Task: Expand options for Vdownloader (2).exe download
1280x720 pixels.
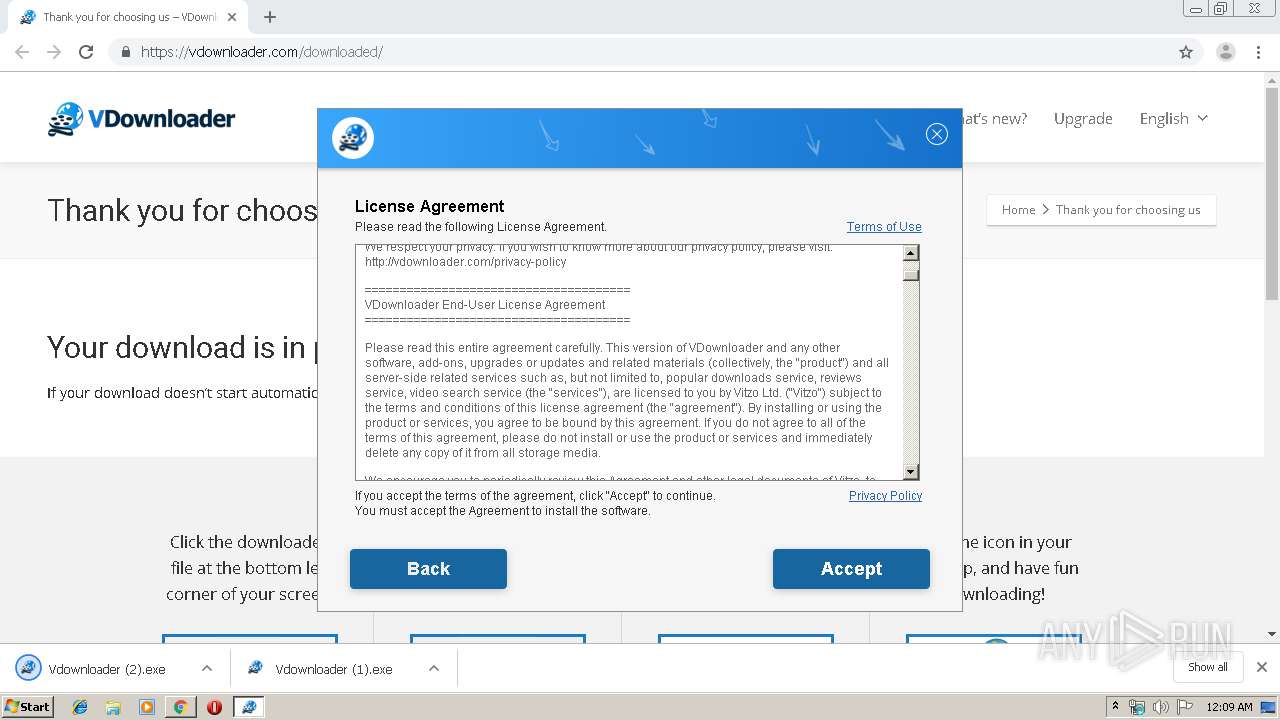Action: tap(207, 669)
